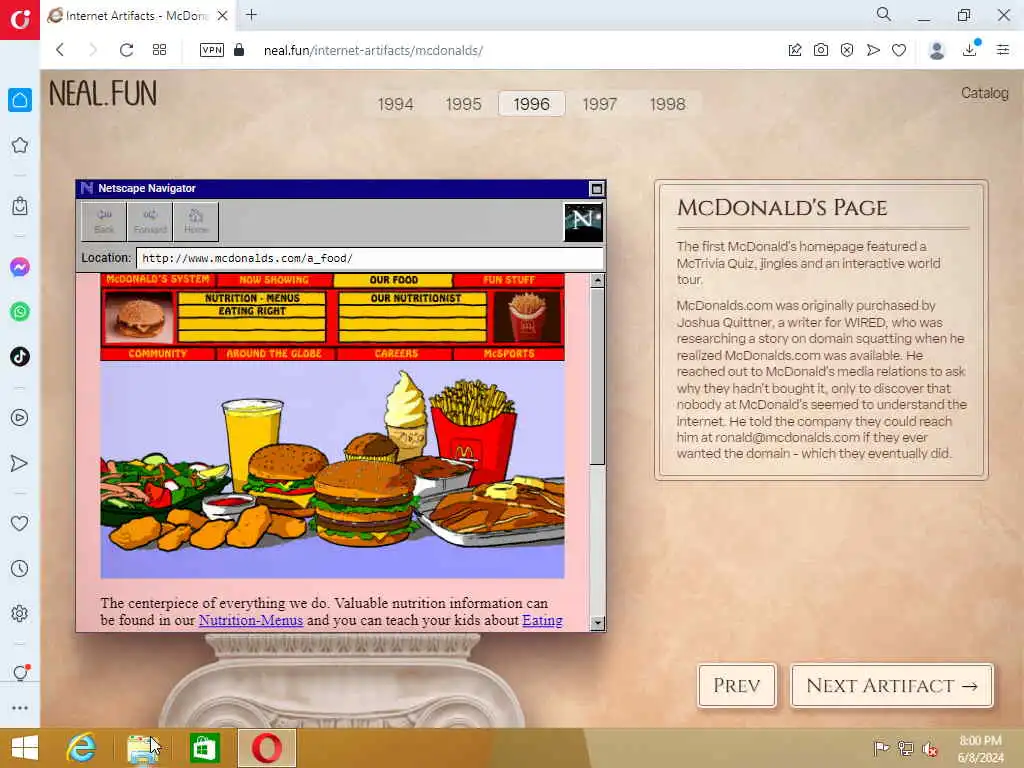Go to the Prev artifact

pyautogui.click(x=737, y=685)
